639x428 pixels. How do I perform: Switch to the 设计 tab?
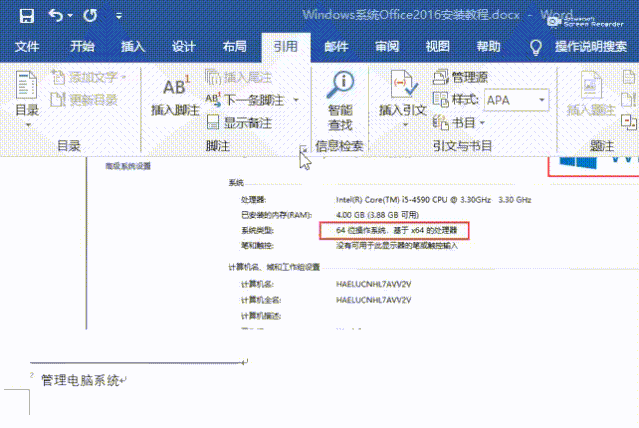click(x=184, y=46)
